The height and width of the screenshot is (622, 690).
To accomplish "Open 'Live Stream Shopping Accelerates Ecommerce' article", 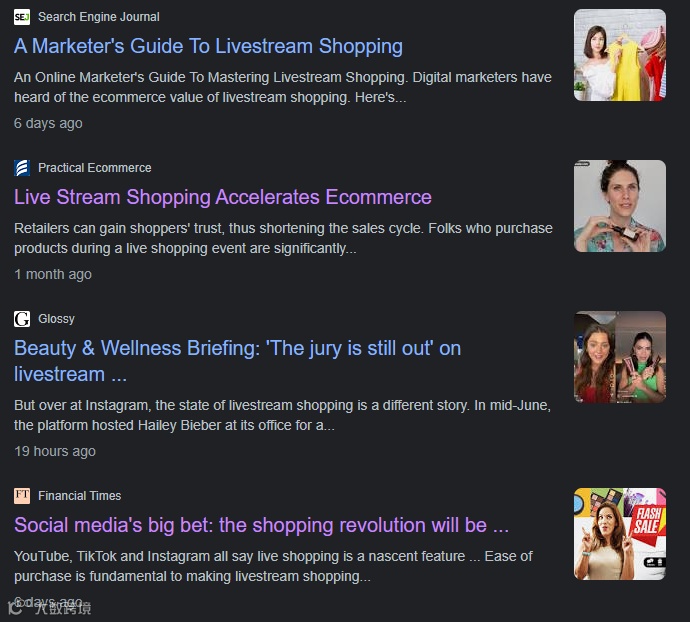I will click(x=223, y=197).
